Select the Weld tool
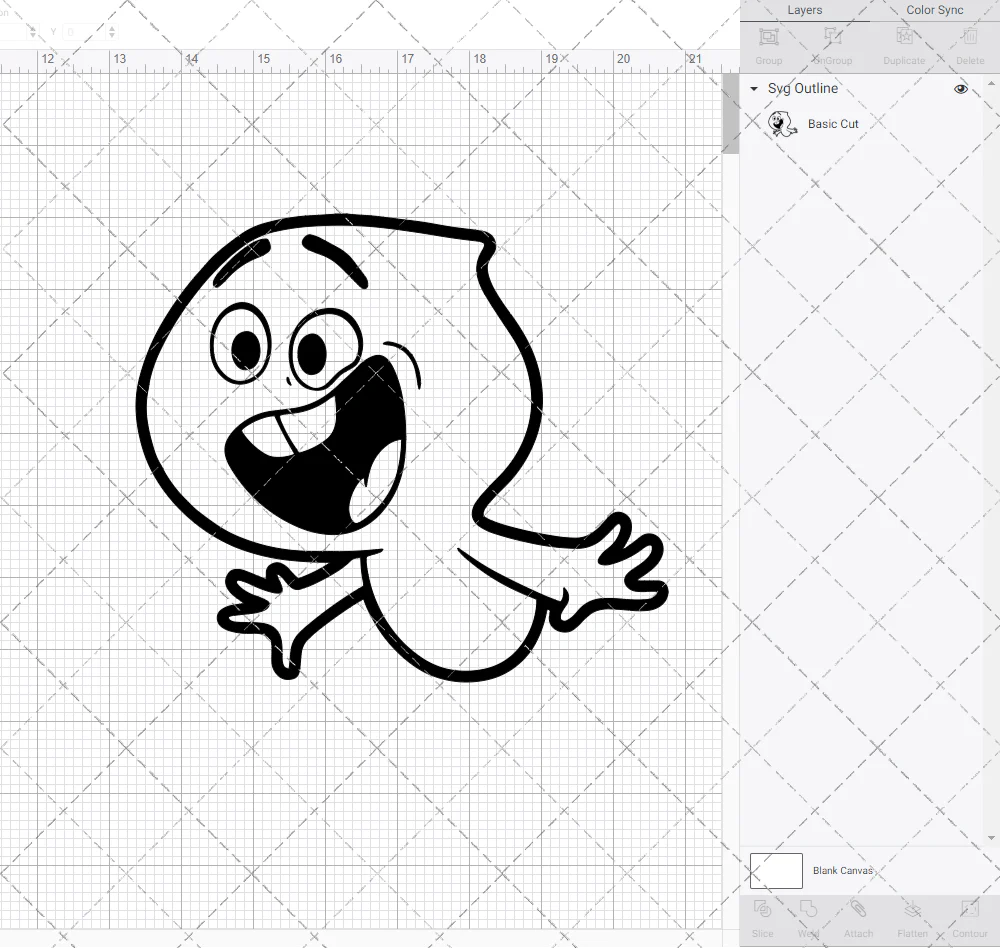 pyautogui.click(x=808, y=915)
